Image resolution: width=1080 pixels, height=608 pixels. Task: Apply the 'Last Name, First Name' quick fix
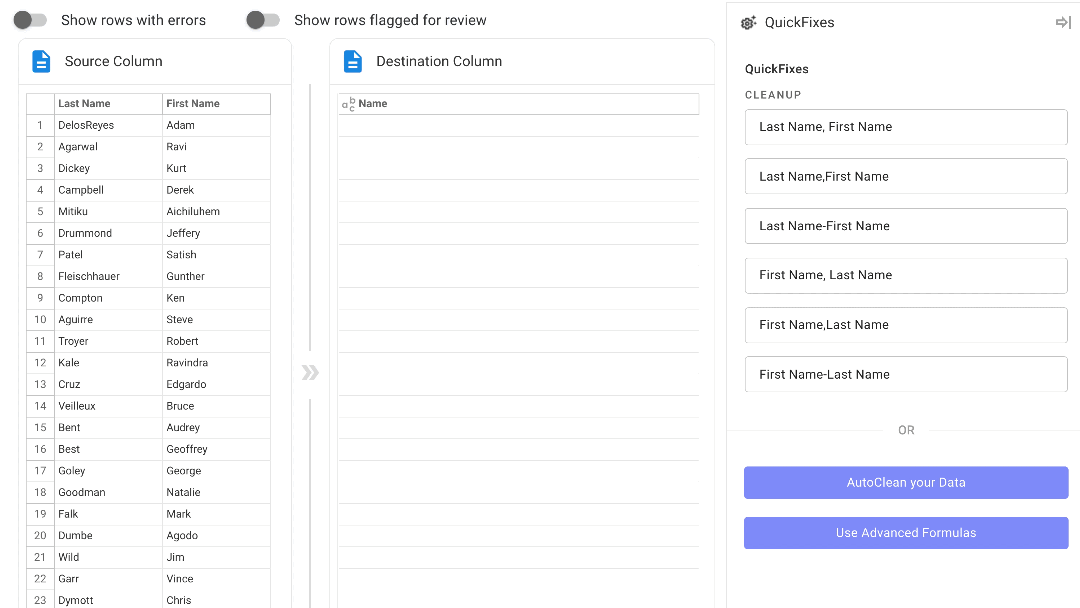[906, 127]
